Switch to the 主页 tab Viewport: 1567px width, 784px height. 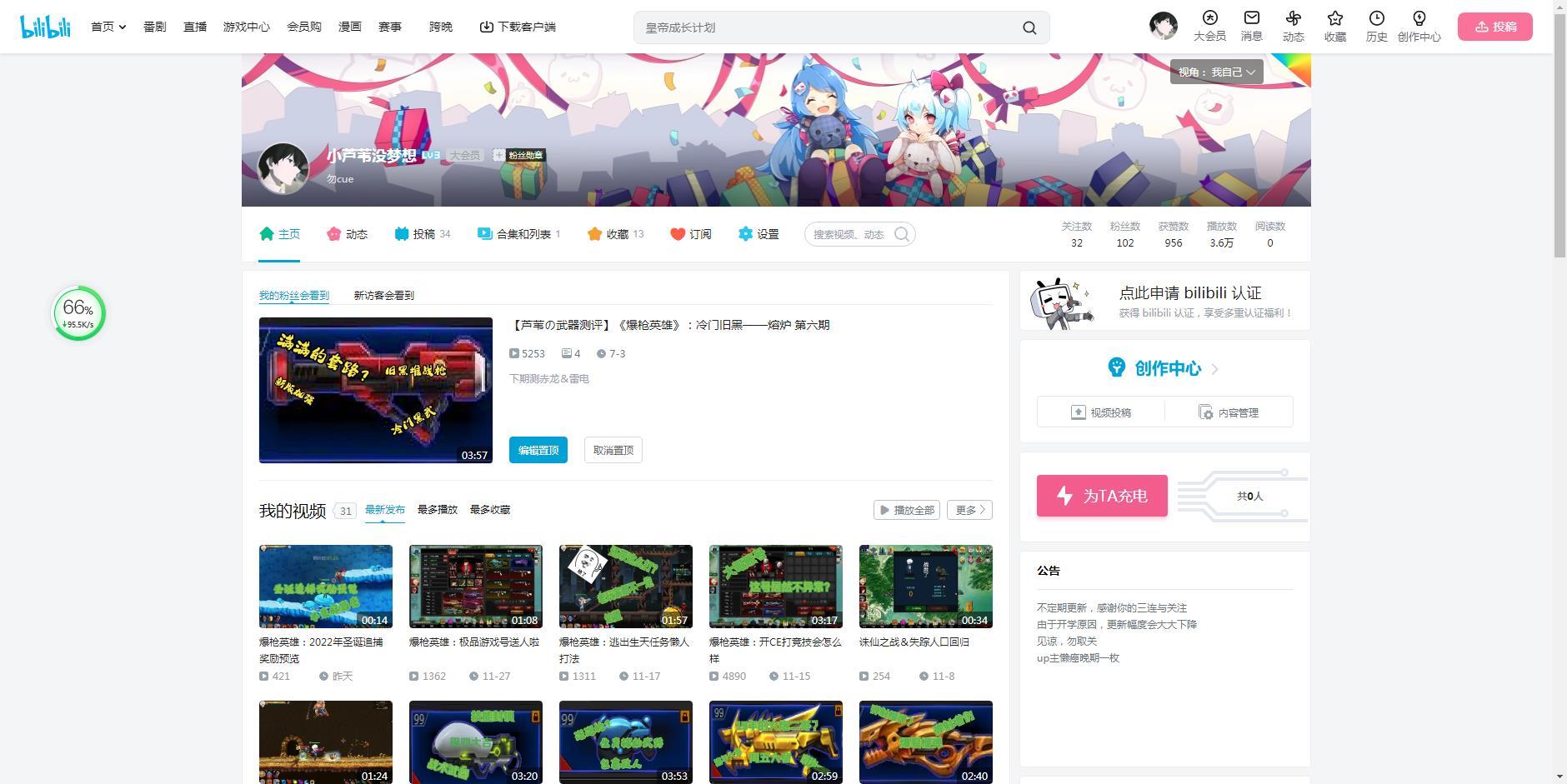279,234
